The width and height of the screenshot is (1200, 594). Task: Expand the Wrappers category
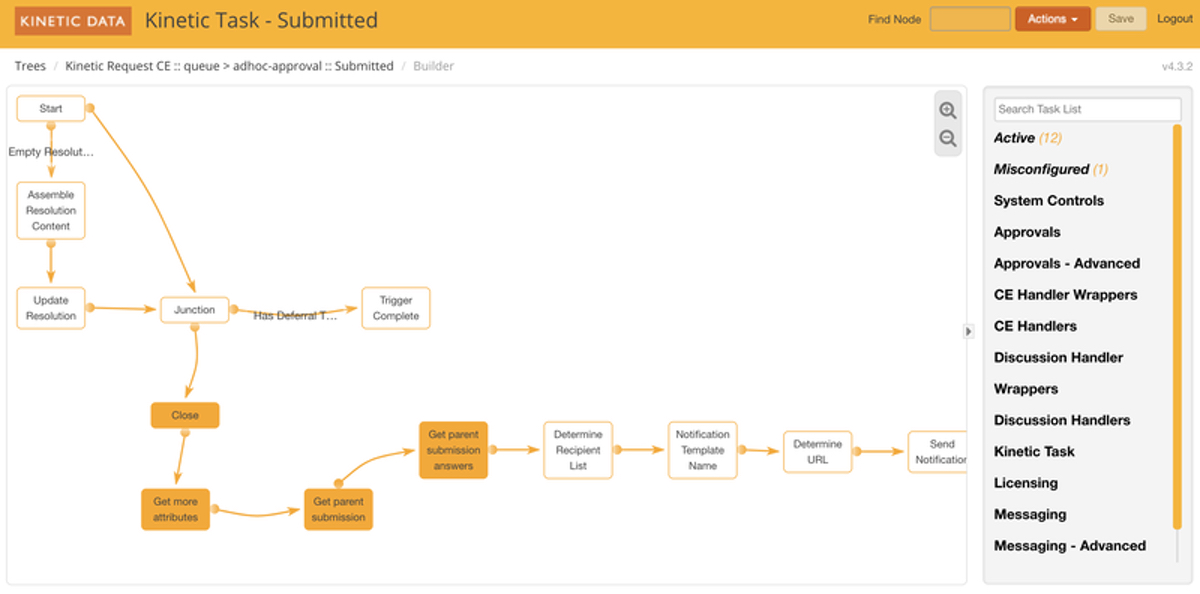[1026, 389]
